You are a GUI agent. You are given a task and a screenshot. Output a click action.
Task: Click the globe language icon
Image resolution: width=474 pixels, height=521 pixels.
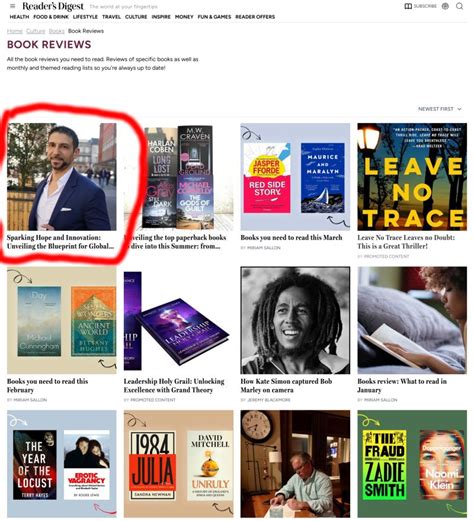point(445,6)
